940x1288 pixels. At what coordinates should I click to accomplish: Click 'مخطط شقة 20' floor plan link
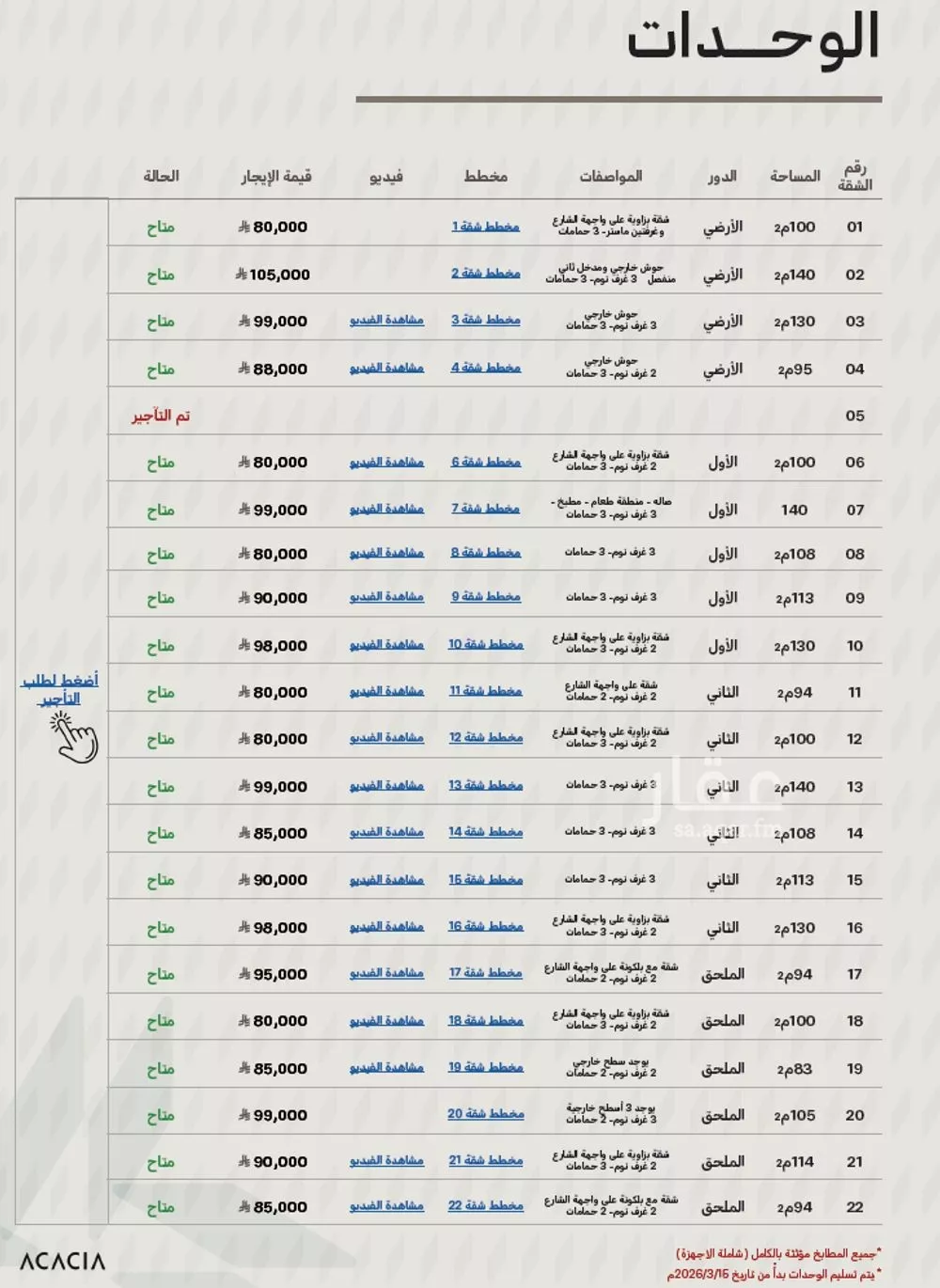(x=485, y=1114)
